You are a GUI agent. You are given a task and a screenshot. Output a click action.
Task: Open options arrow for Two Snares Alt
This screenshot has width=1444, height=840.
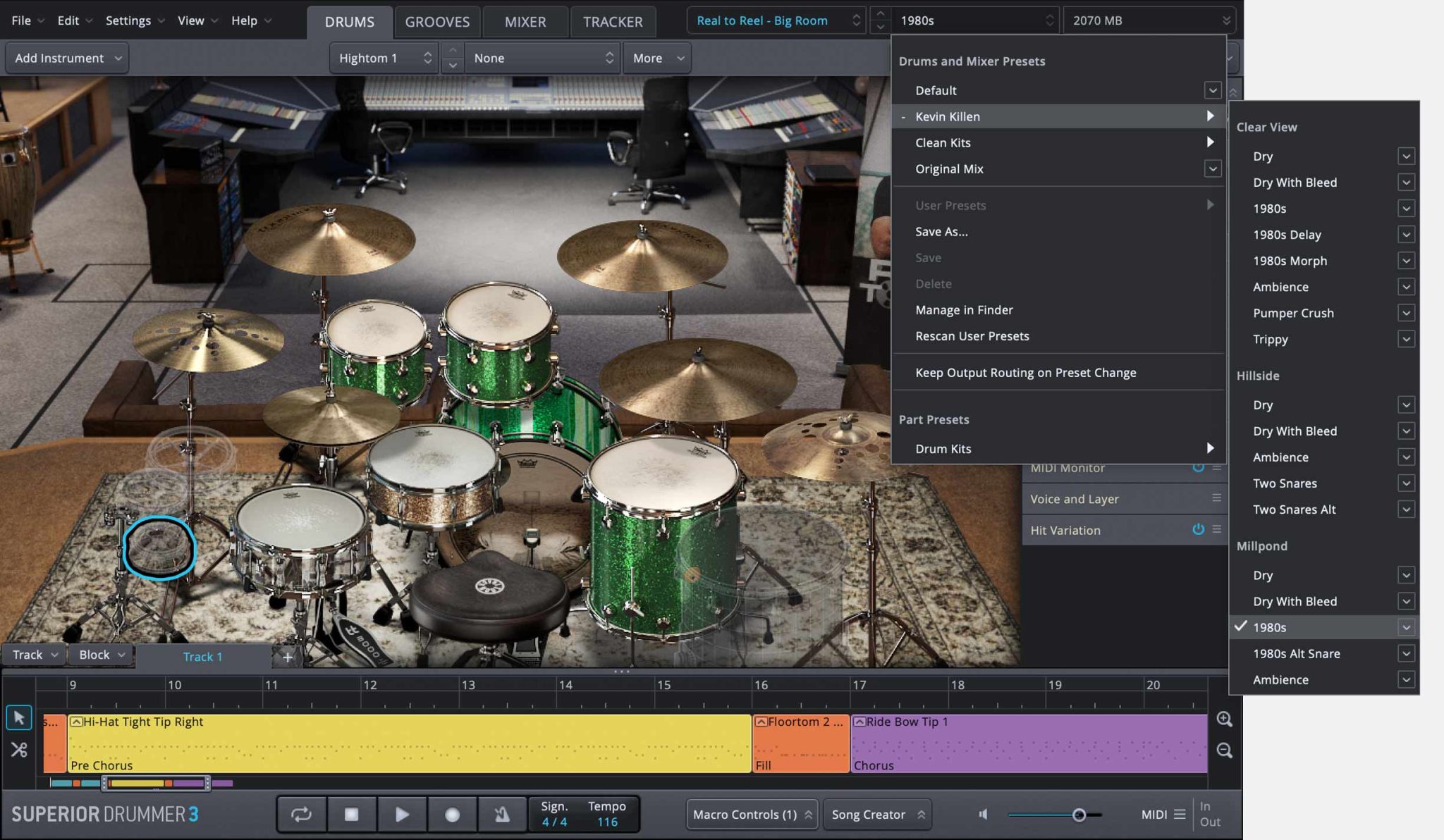pos(1406,509)
